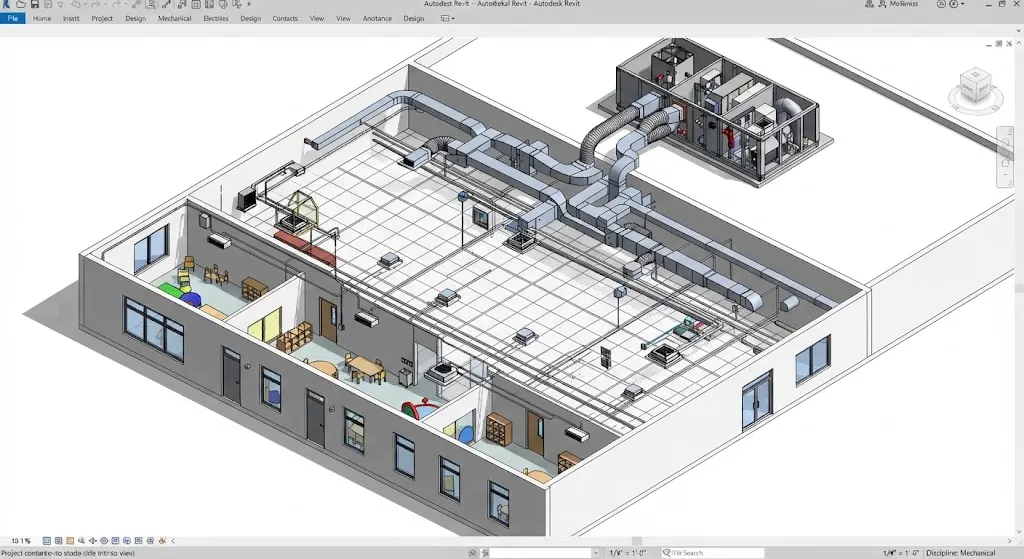Open the Contacts ribbon tab
The image size is (1024, 559).
click(x=285, y=18)
